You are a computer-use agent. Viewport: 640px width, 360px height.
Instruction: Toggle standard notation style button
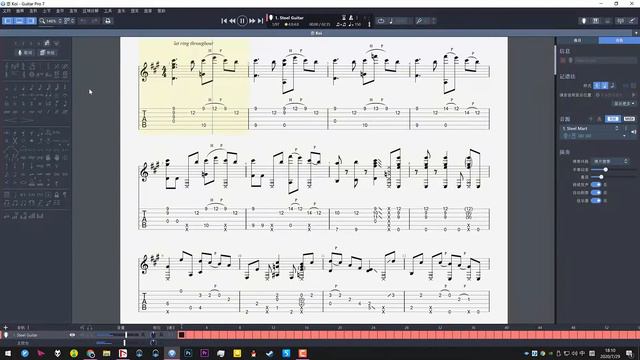(x=597, y=85)
